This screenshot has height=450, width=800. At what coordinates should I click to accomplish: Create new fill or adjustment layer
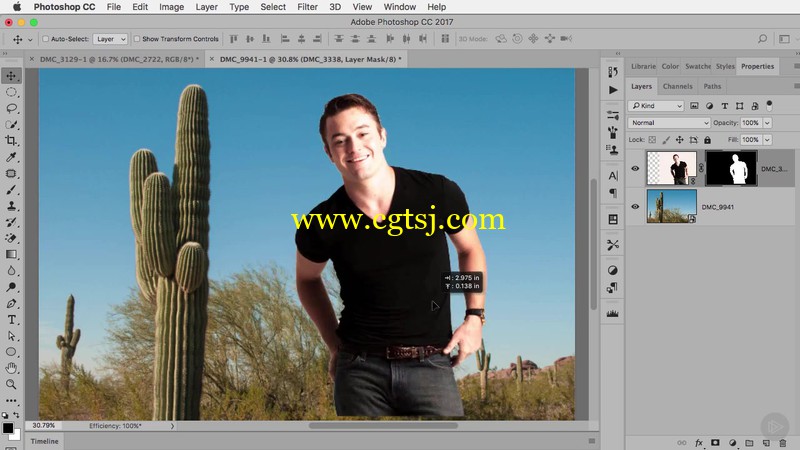tap(732, 443)
